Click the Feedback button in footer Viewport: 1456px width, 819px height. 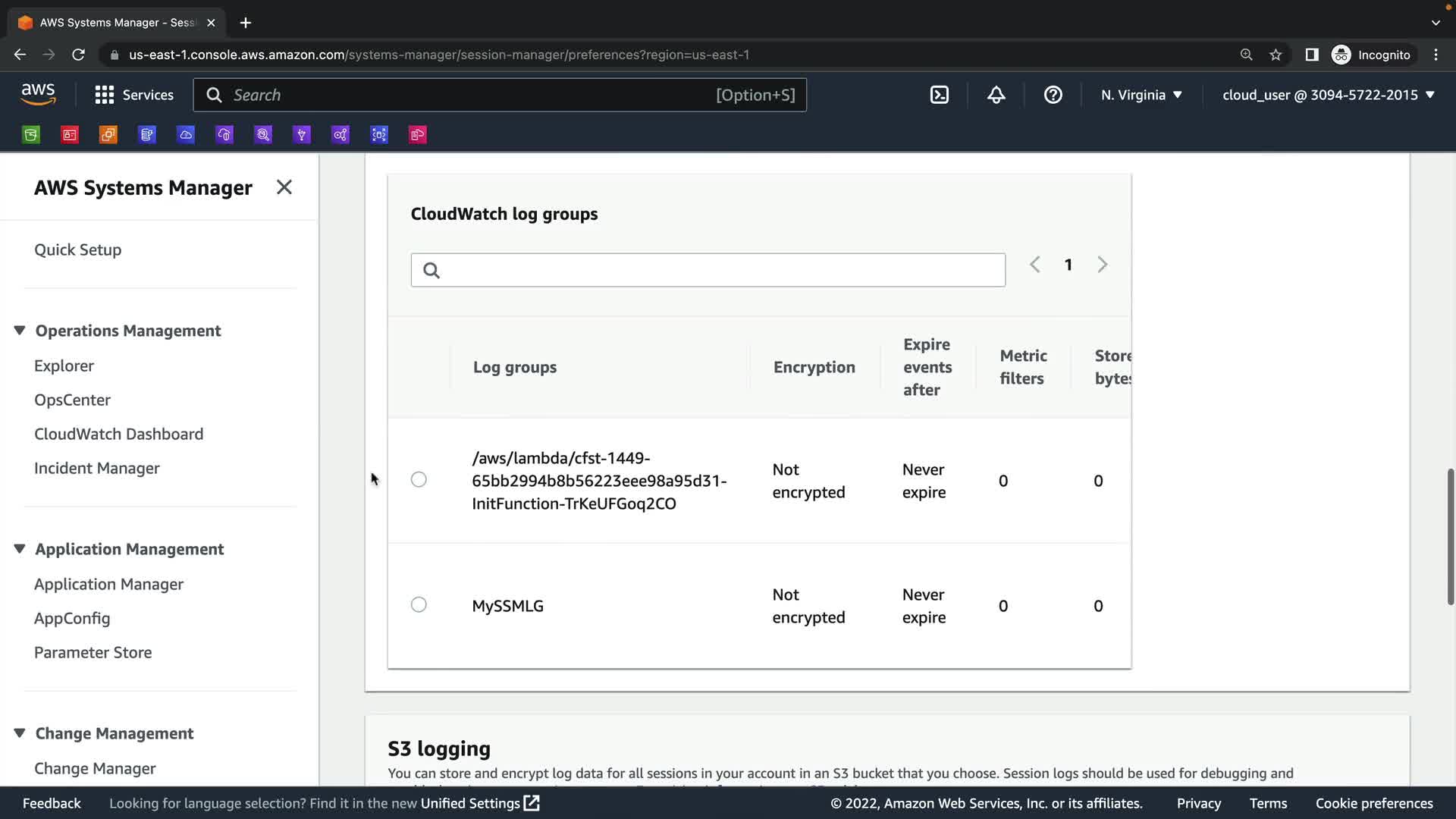click(52, 803)
